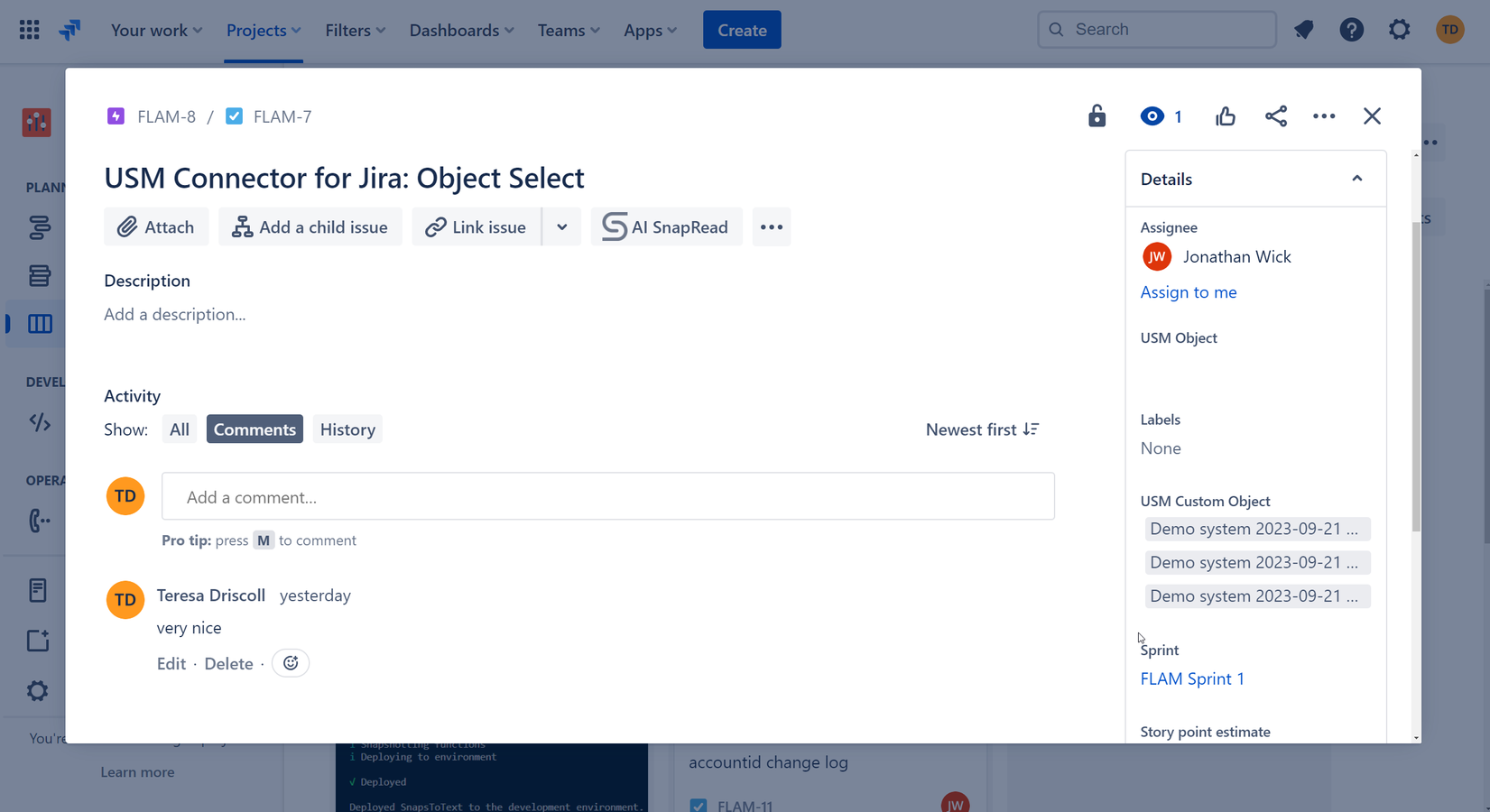Click the Link issue button
Screen dimensions: 1490x812
(x=476, y=226)
